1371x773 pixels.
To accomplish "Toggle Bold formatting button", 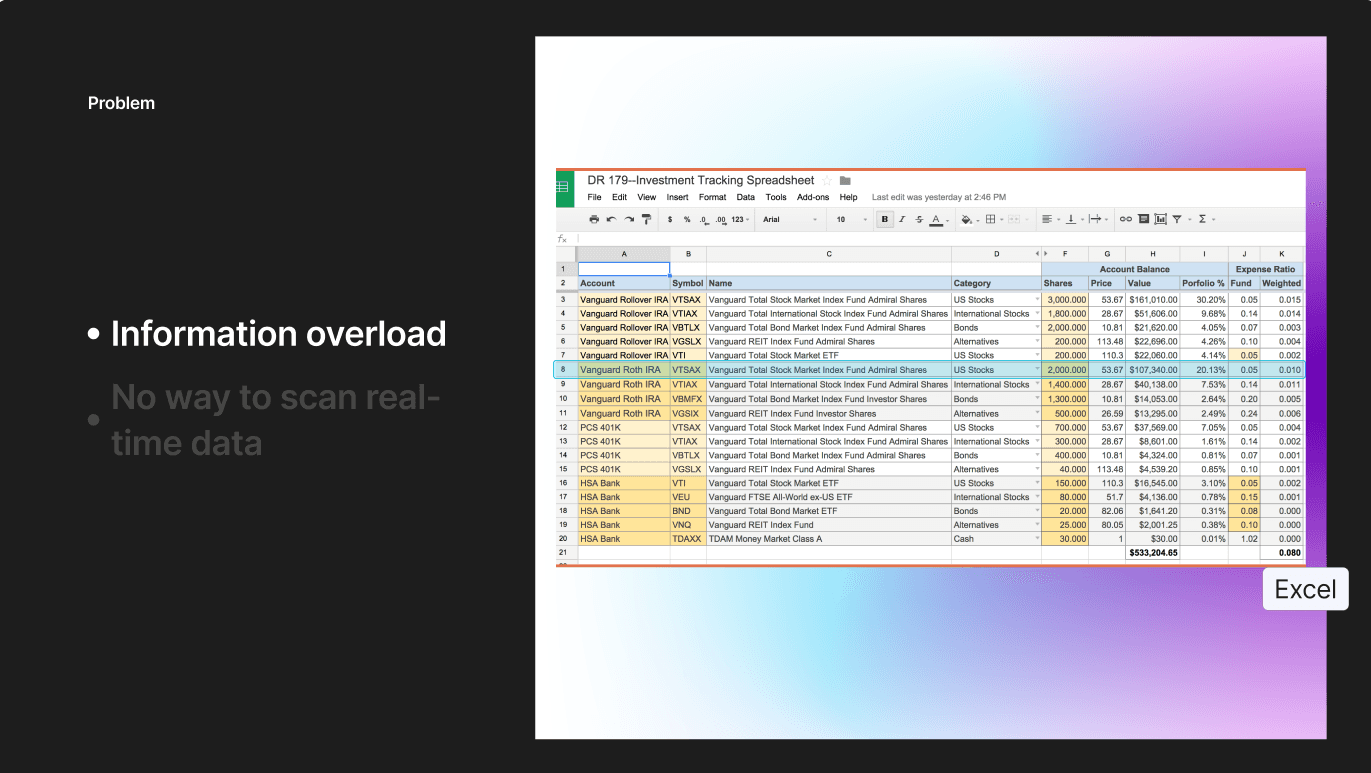I will [884, 219].
